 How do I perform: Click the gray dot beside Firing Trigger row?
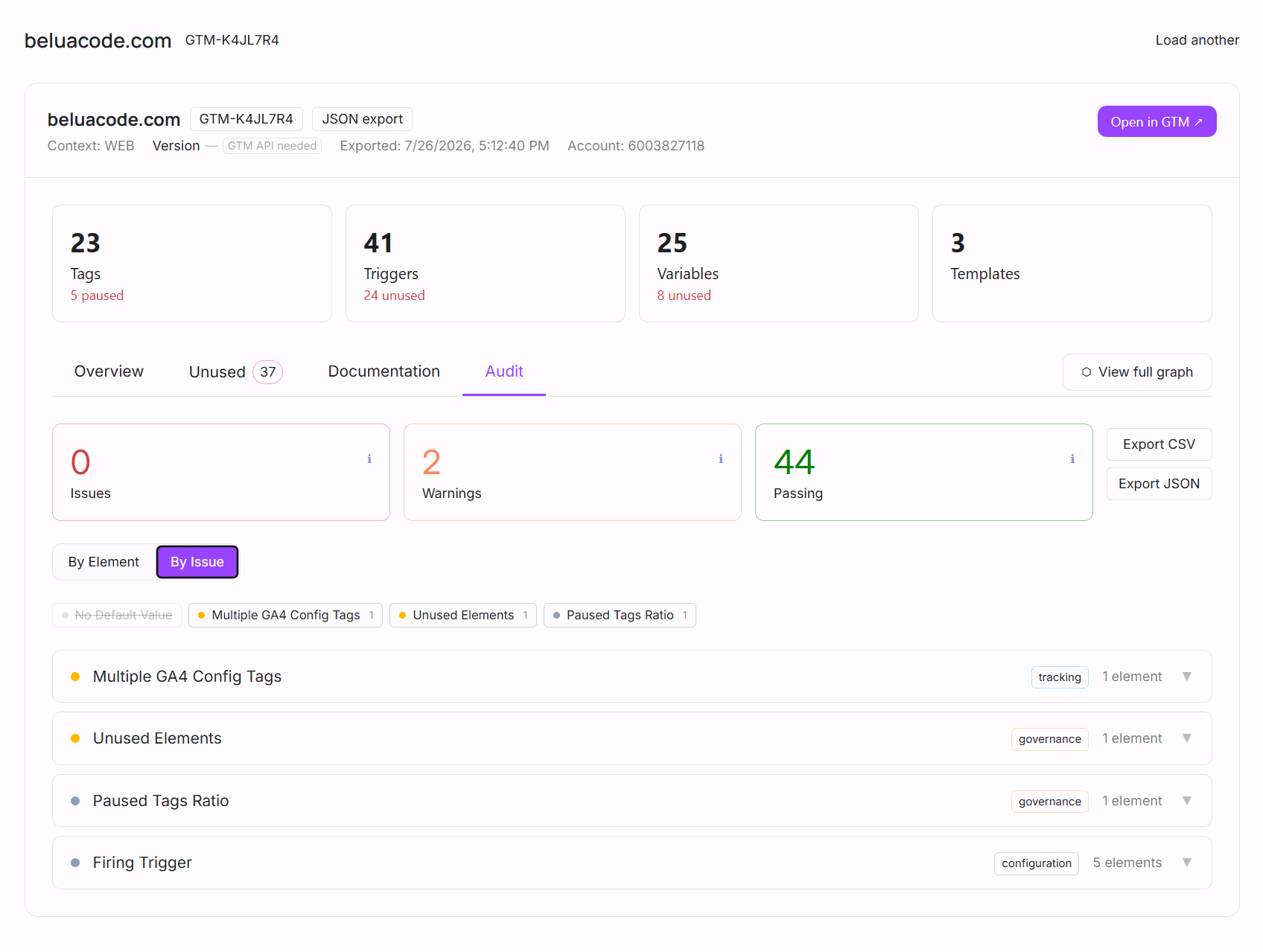coord(75,863)
